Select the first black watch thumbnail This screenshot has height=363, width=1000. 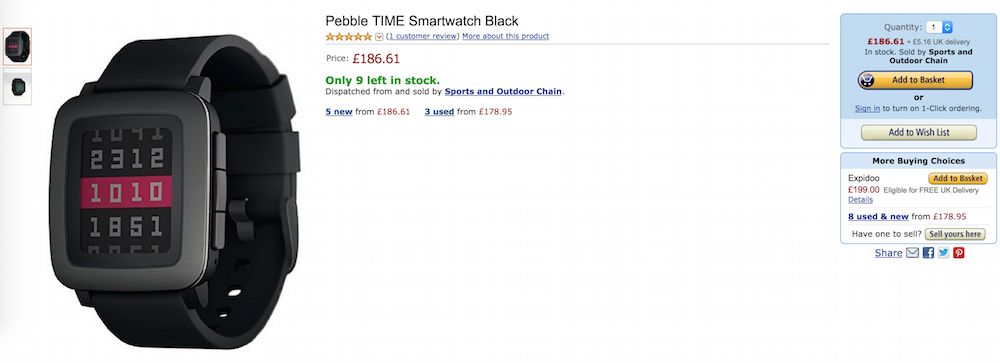17,47
